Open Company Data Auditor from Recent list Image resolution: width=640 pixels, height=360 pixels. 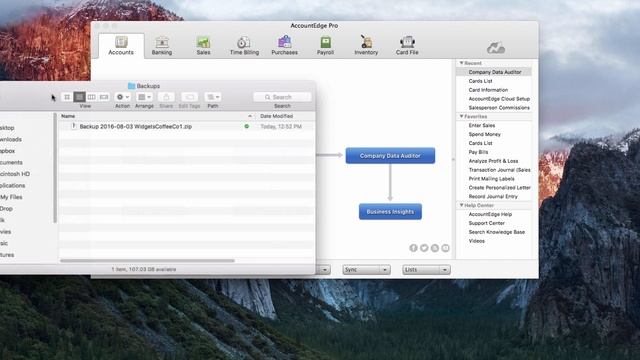pyautogui.click(x=495, y=72)
